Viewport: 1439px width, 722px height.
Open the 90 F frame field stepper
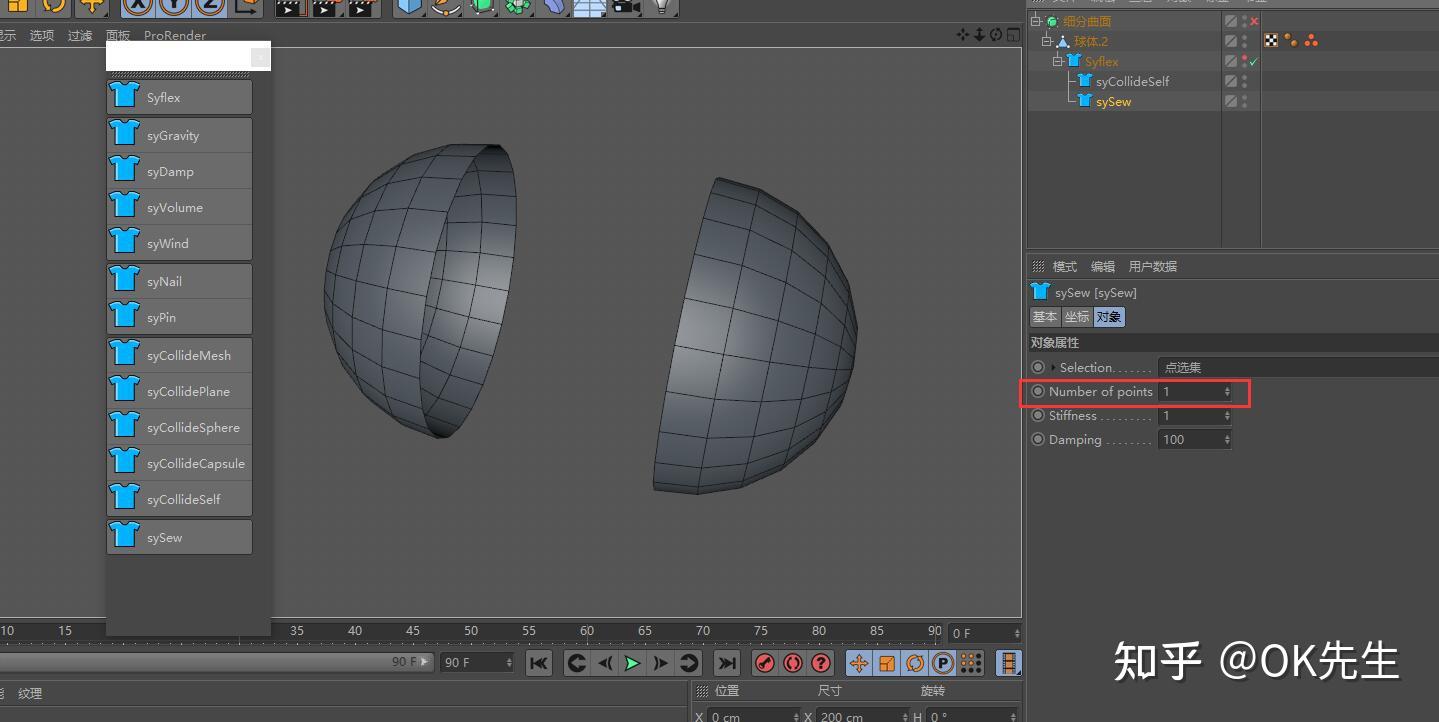509,662
